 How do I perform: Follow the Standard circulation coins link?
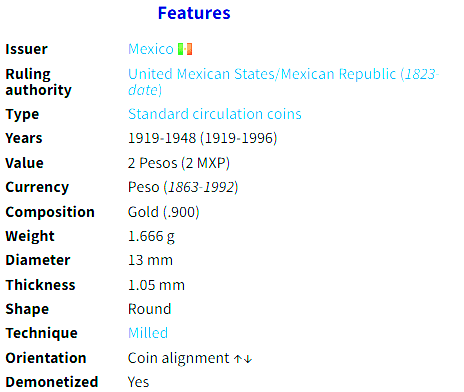click(x=215, y=114)
